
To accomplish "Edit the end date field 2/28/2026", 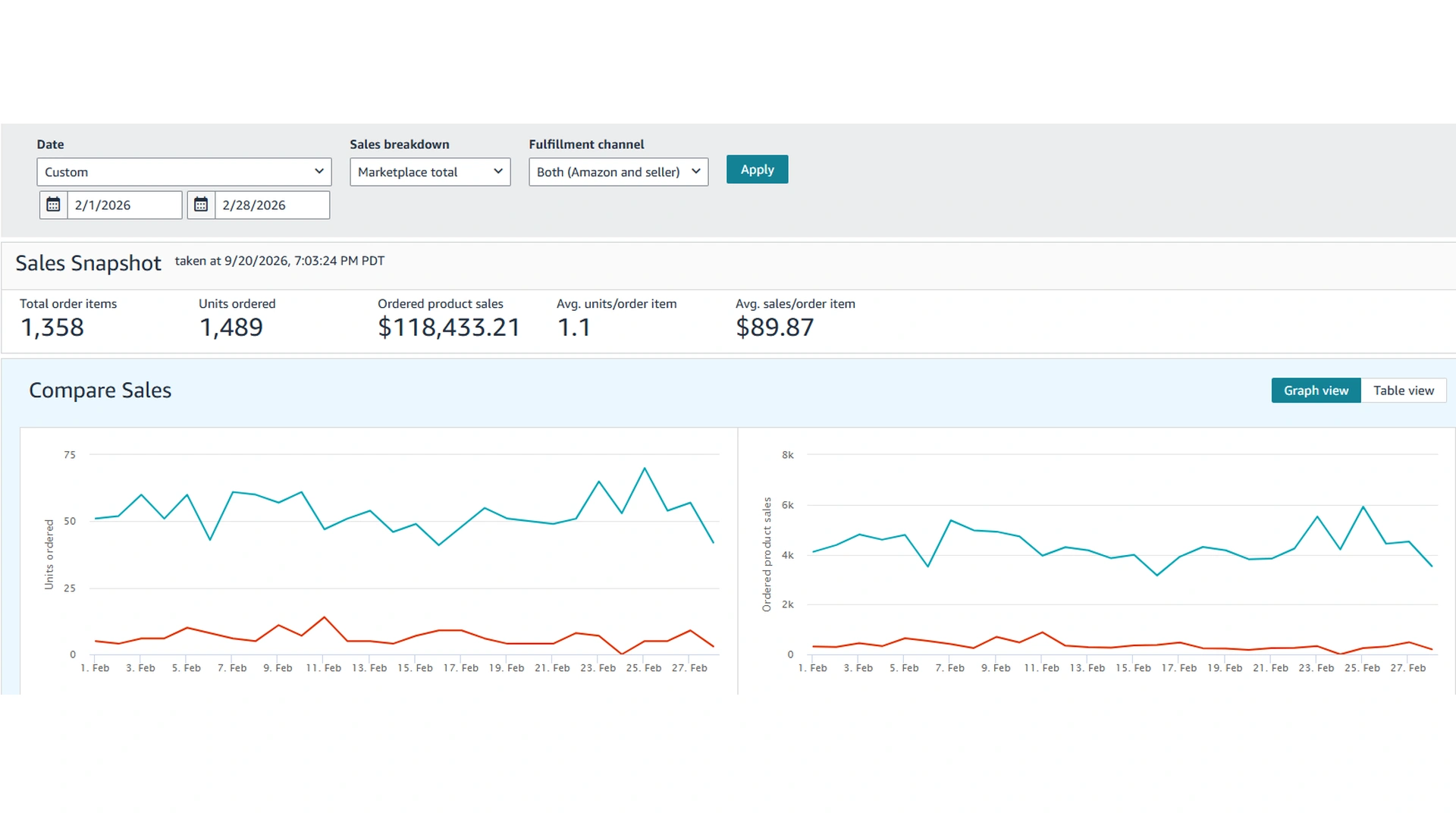I will (272, 205).
